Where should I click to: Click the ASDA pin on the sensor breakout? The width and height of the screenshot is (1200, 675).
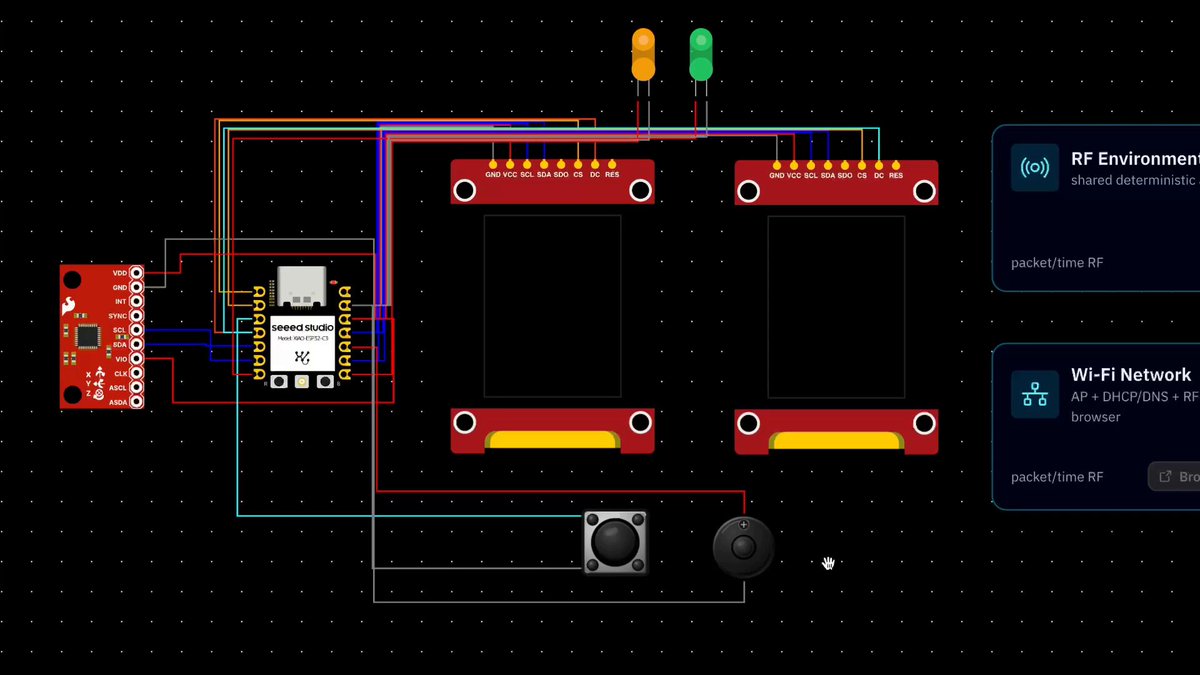[x=136, y=402]
